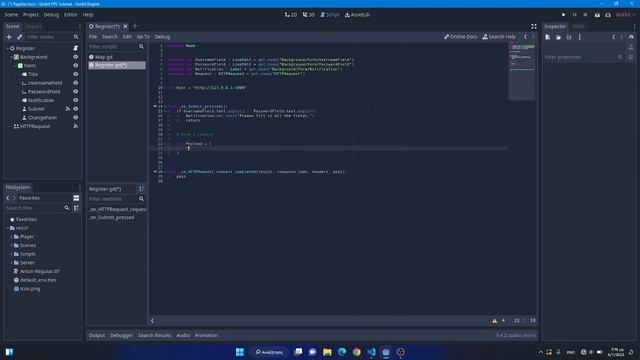
Task: Toggle alphabetical sort of methods list
Action: pyautogui.click(x=141, y=189)
